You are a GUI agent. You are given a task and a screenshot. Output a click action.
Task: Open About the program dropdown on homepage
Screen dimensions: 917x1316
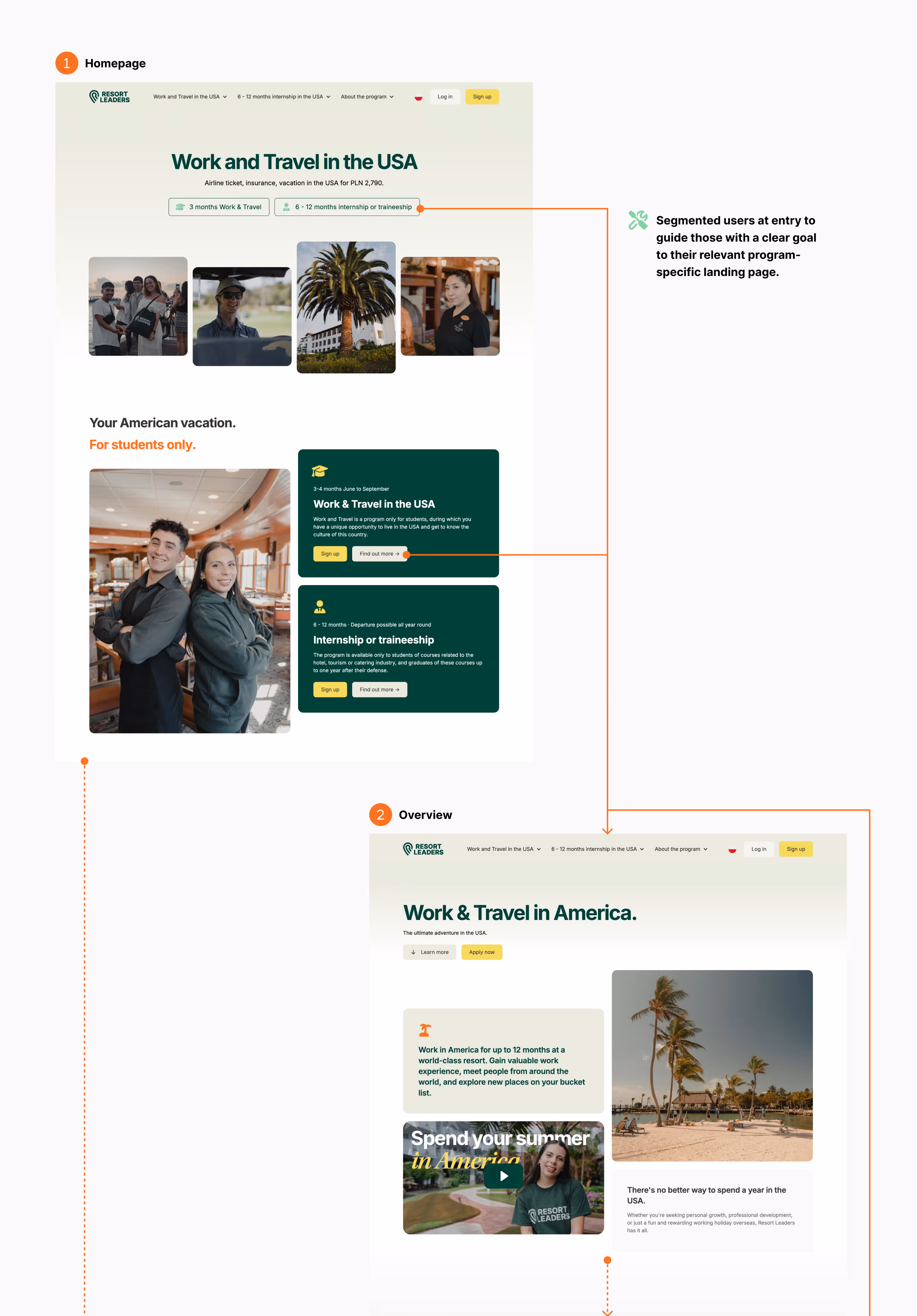point(367,97)
